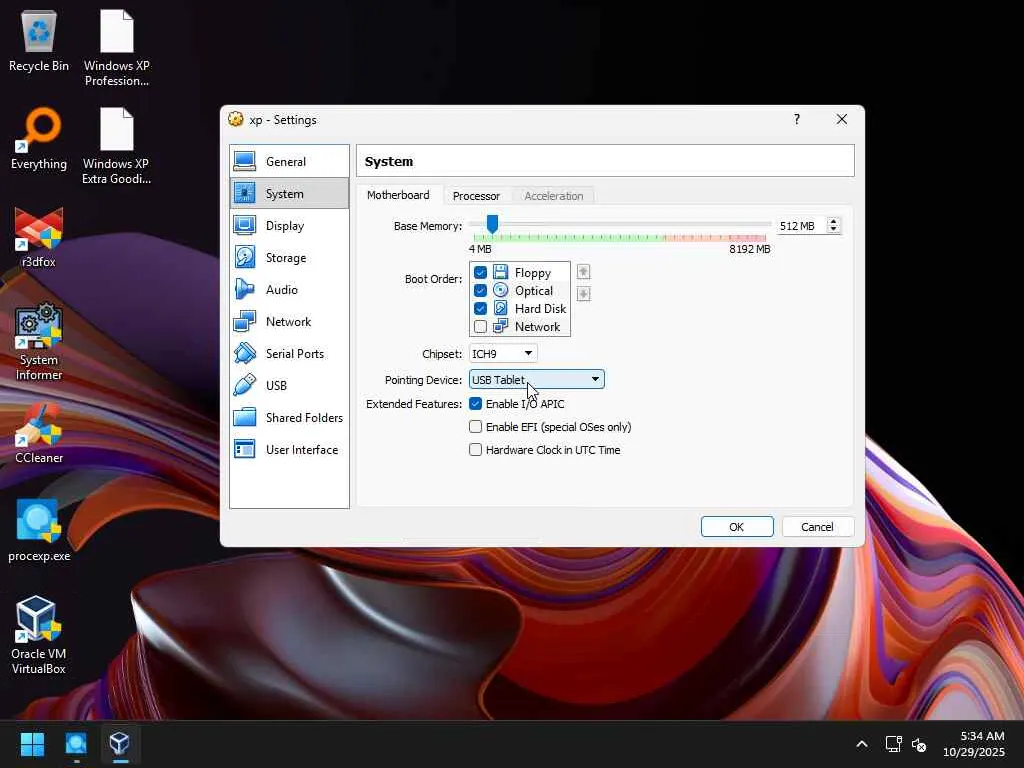Uncheck Floppy in the boot order
Screen dimensions: 1024x768
(x=480, y=272)
